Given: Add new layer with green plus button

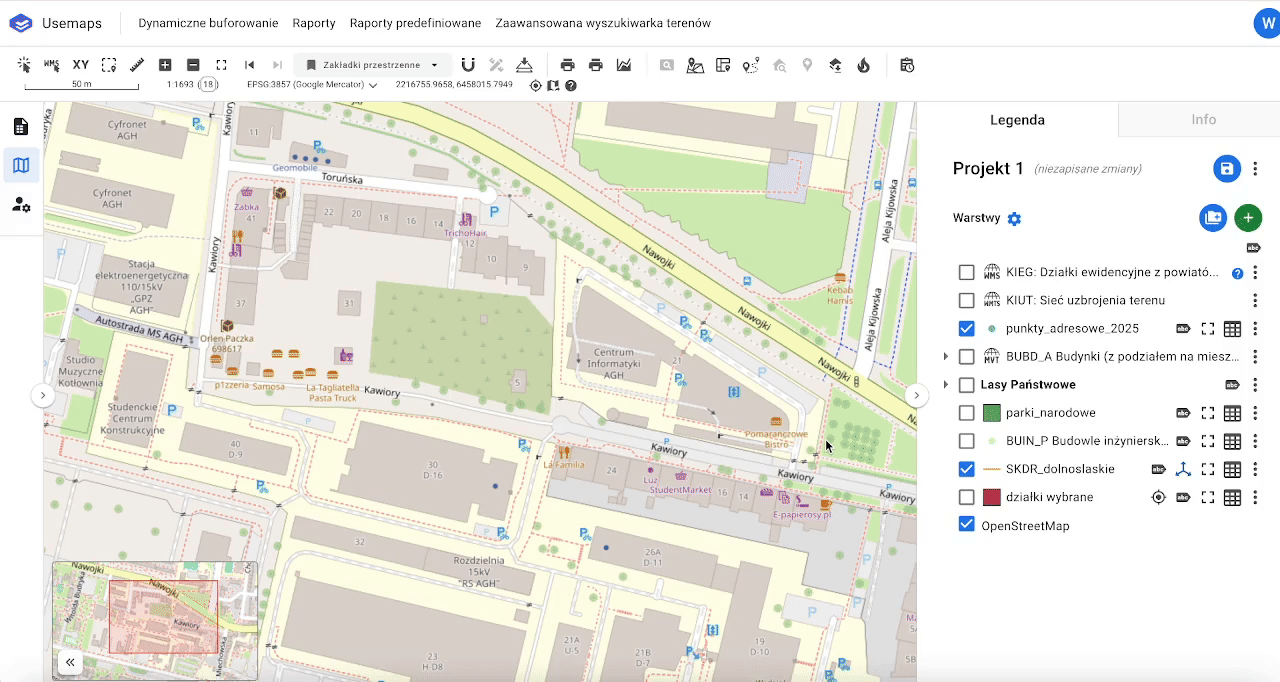Looking at the screenshot, I should point(1247,218).
